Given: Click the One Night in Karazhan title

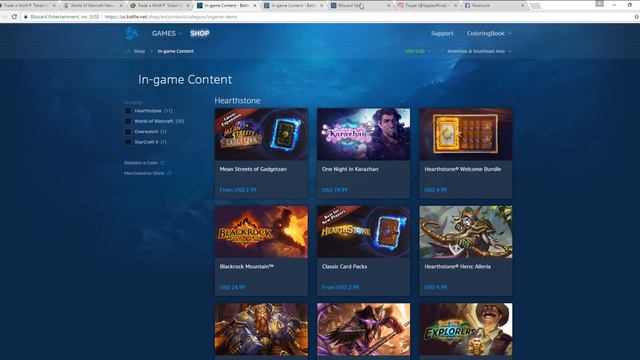Looking at the screenshot, I should point(350,169).
